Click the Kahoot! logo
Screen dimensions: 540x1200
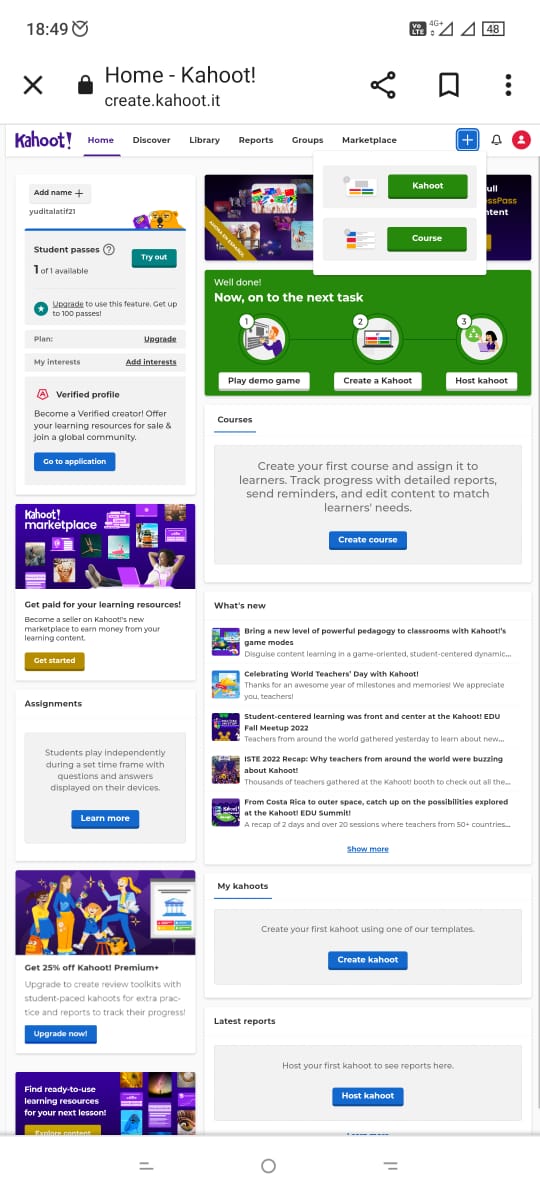tap(43, 140)
